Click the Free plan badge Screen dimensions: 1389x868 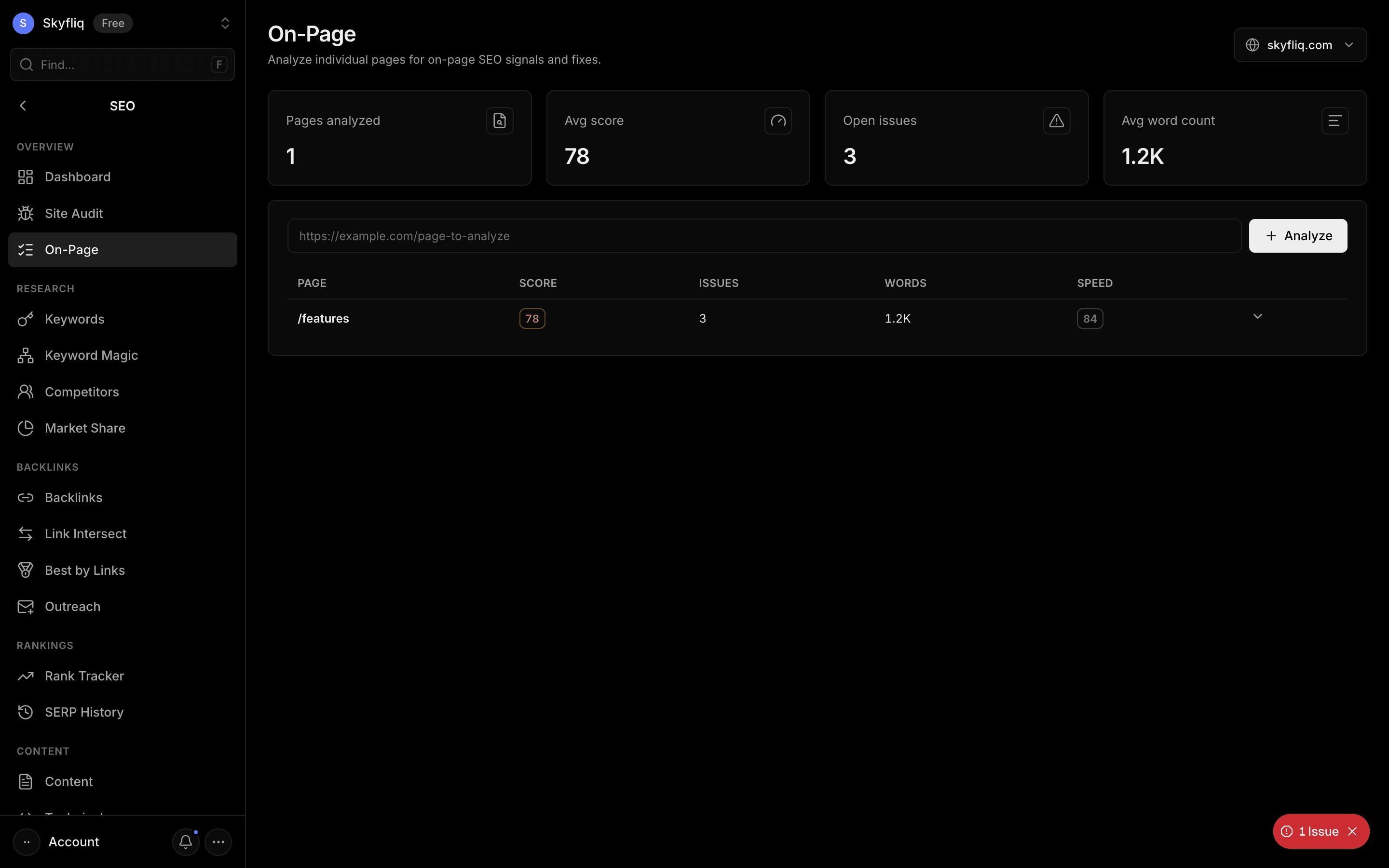coord(113,23)
